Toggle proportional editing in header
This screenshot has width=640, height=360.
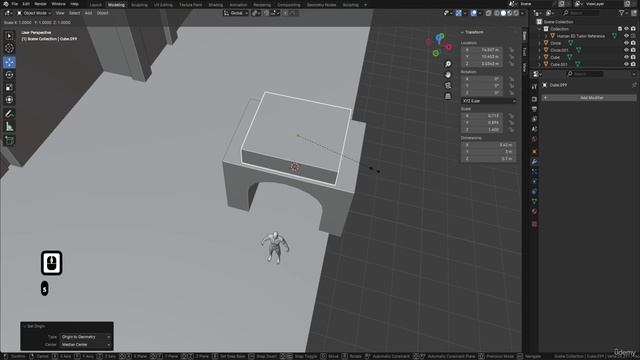(x=285, y=13)
